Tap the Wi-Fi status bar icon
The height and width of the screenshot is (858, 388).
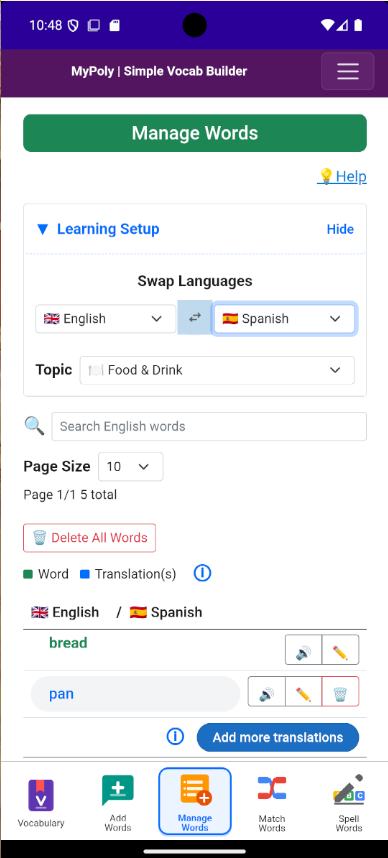[x=327, y=25]
